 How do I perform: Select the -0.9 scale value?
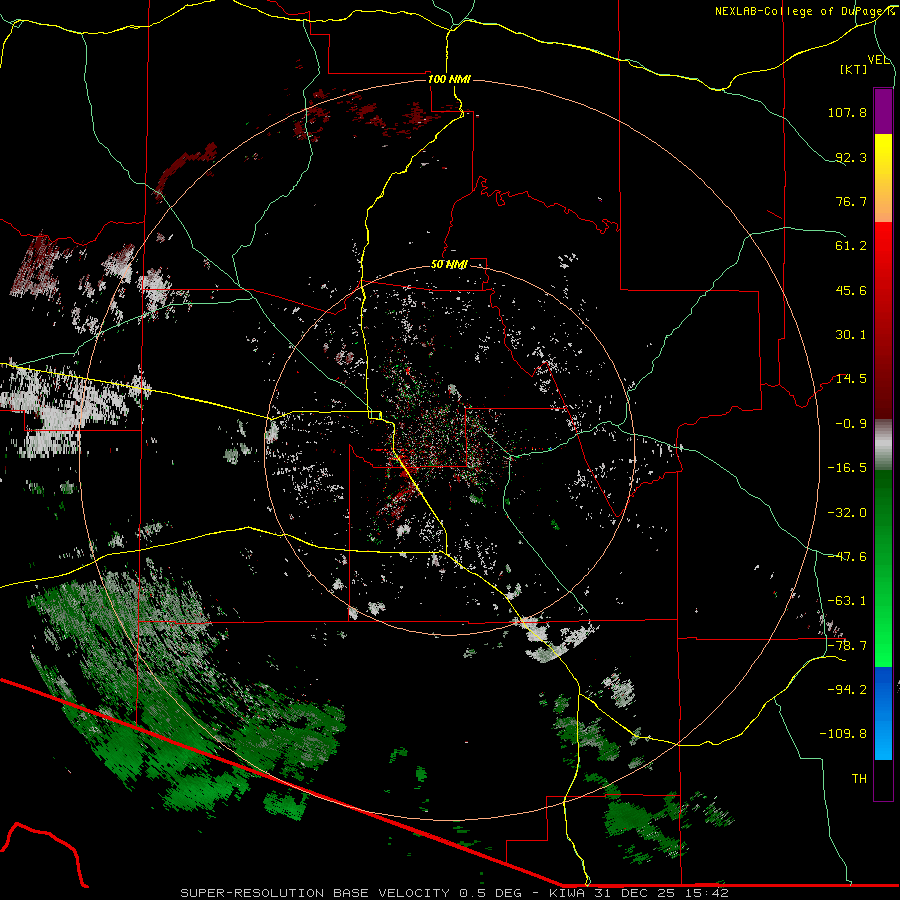pos(851,424)
